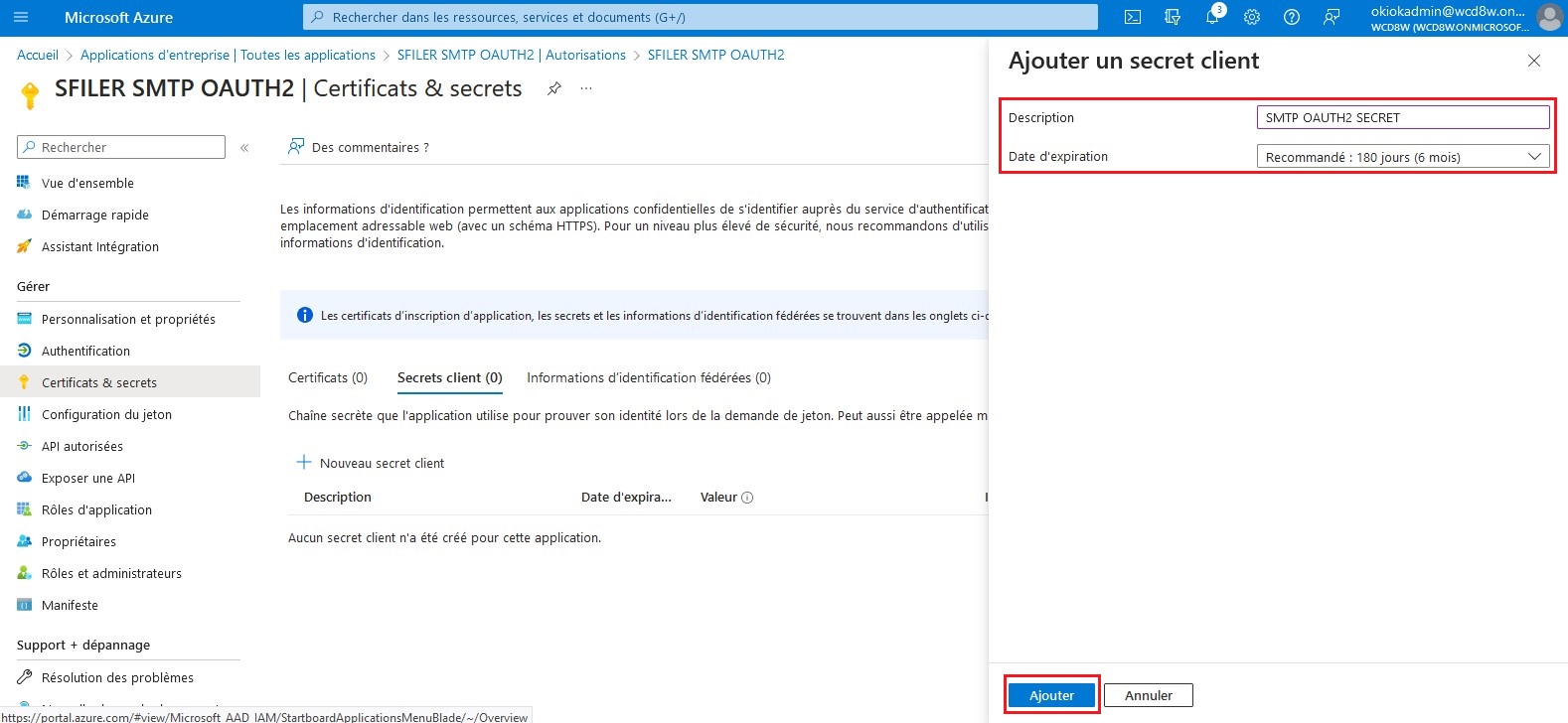The height and width of the screenshot is (723, 1568).
Task: Pin the Certificats & secrets blade
Action: pyautogui.click(x=554, y=88)
